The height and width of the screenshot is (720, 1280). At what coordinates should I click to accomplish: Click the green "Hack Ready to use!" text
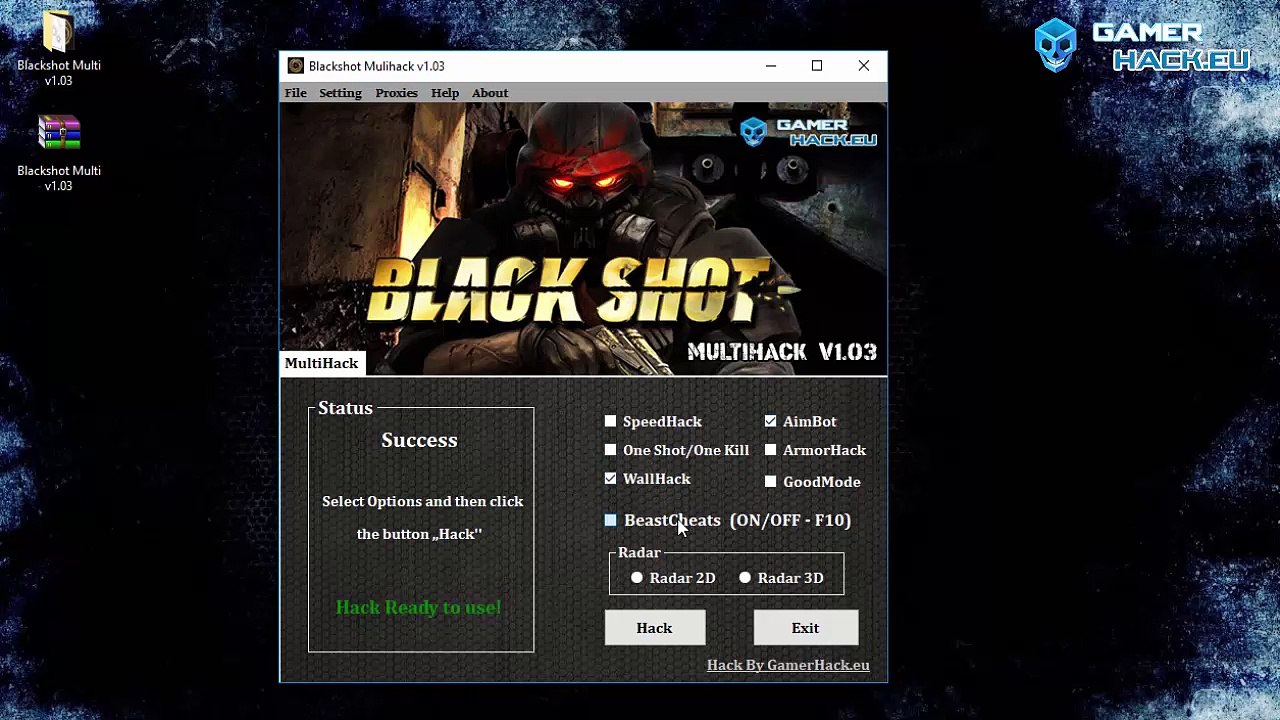tap(418, 607)
